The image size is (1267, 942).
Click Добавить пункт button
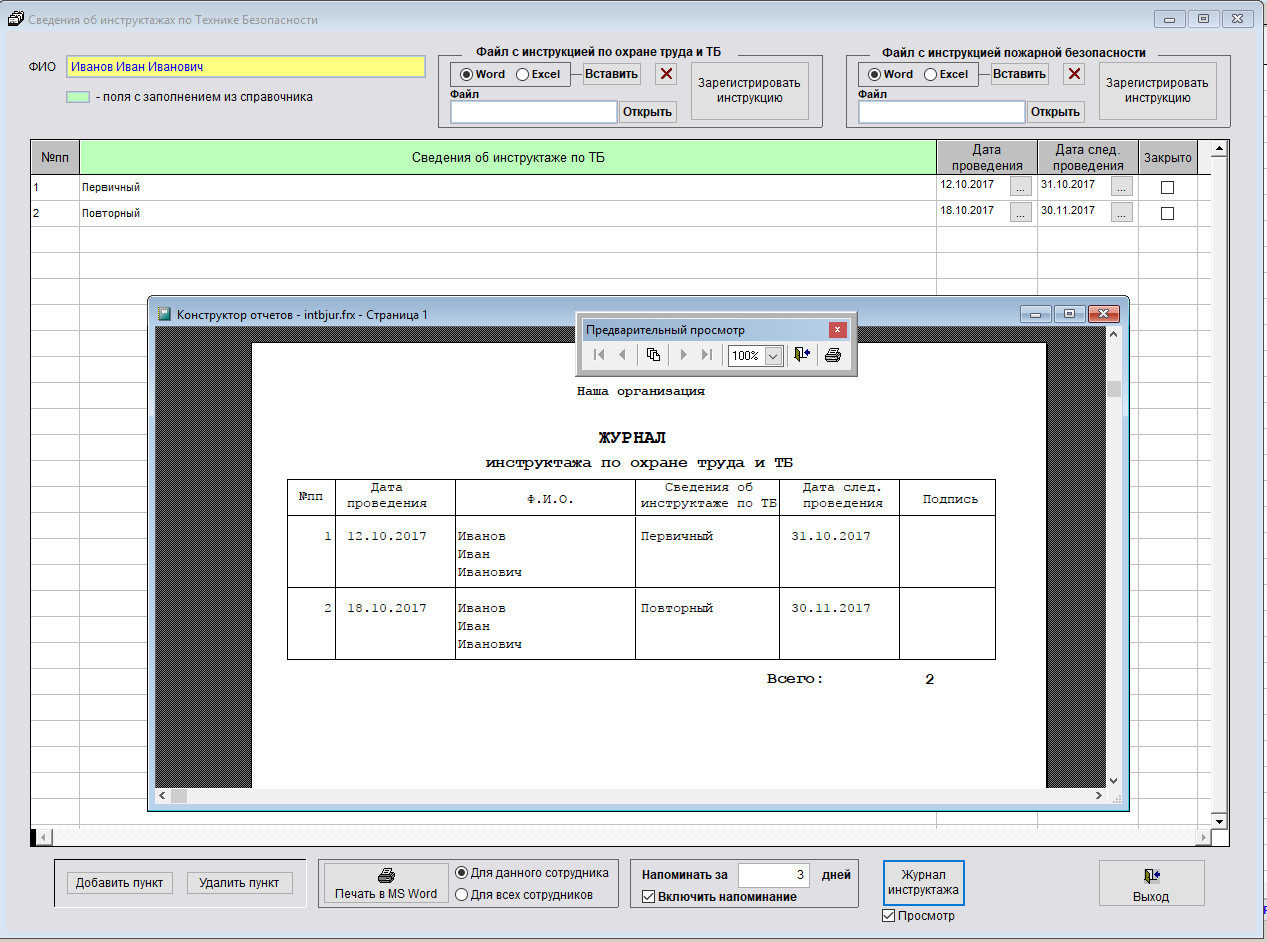(x=120, y=883)
